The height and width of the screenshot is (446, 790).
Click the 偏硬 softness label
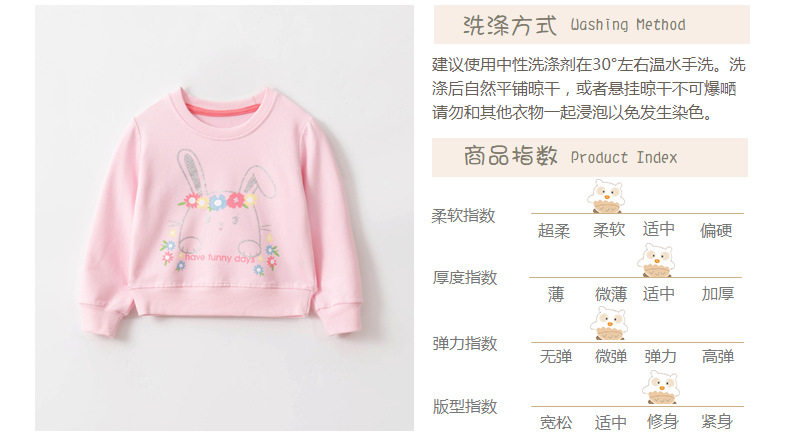click(715, 231)
